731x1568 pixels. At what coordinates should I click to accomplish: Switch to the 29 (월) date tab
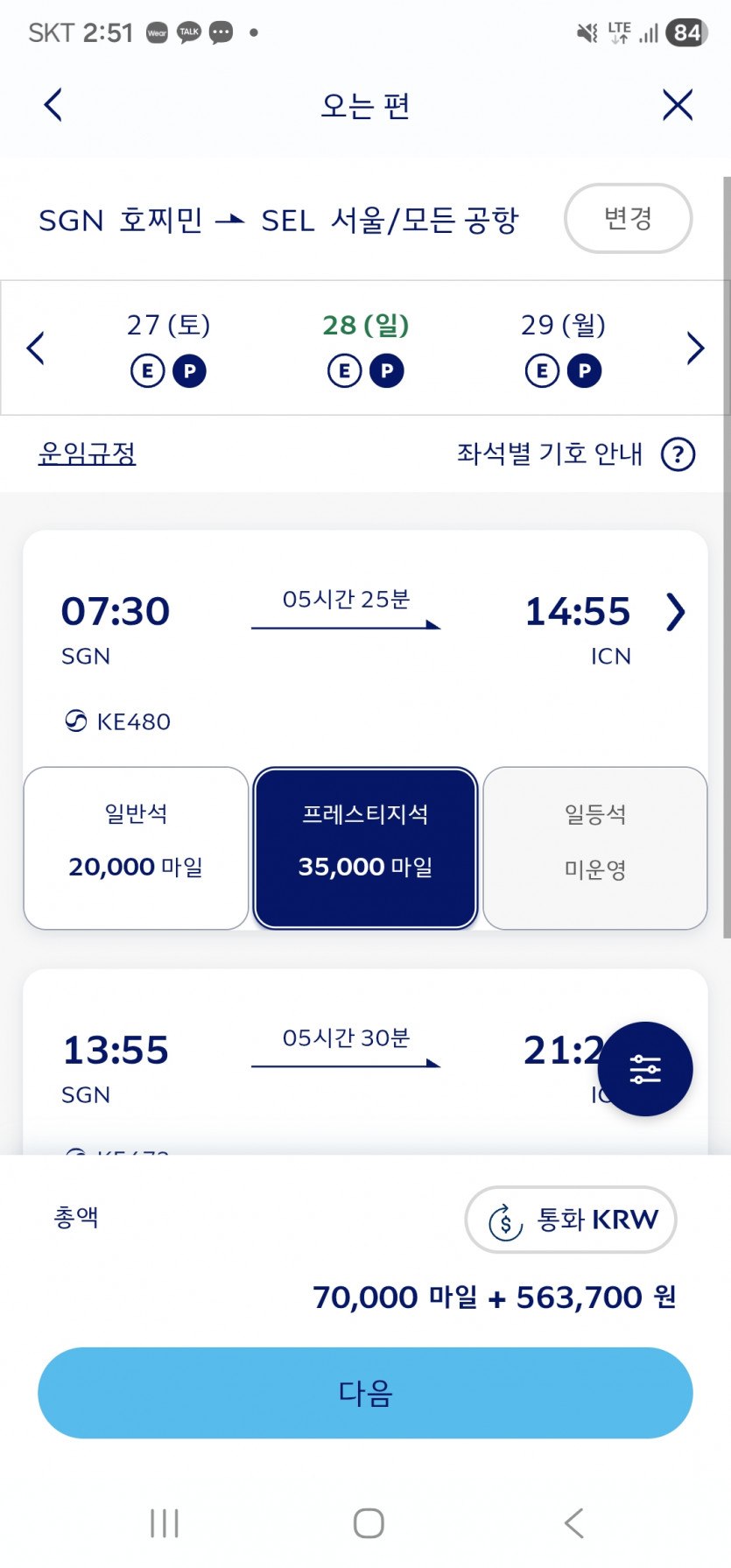[x=563, y=348]
